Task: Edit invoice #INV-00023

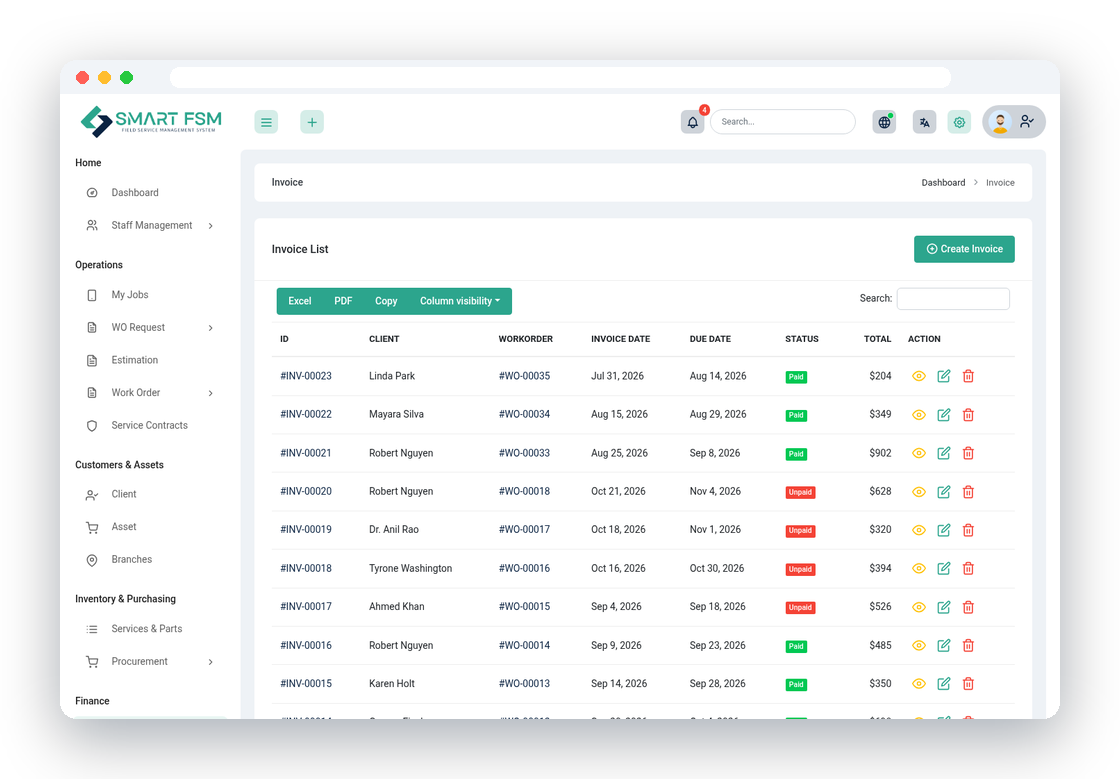Action: pos(944,376)
